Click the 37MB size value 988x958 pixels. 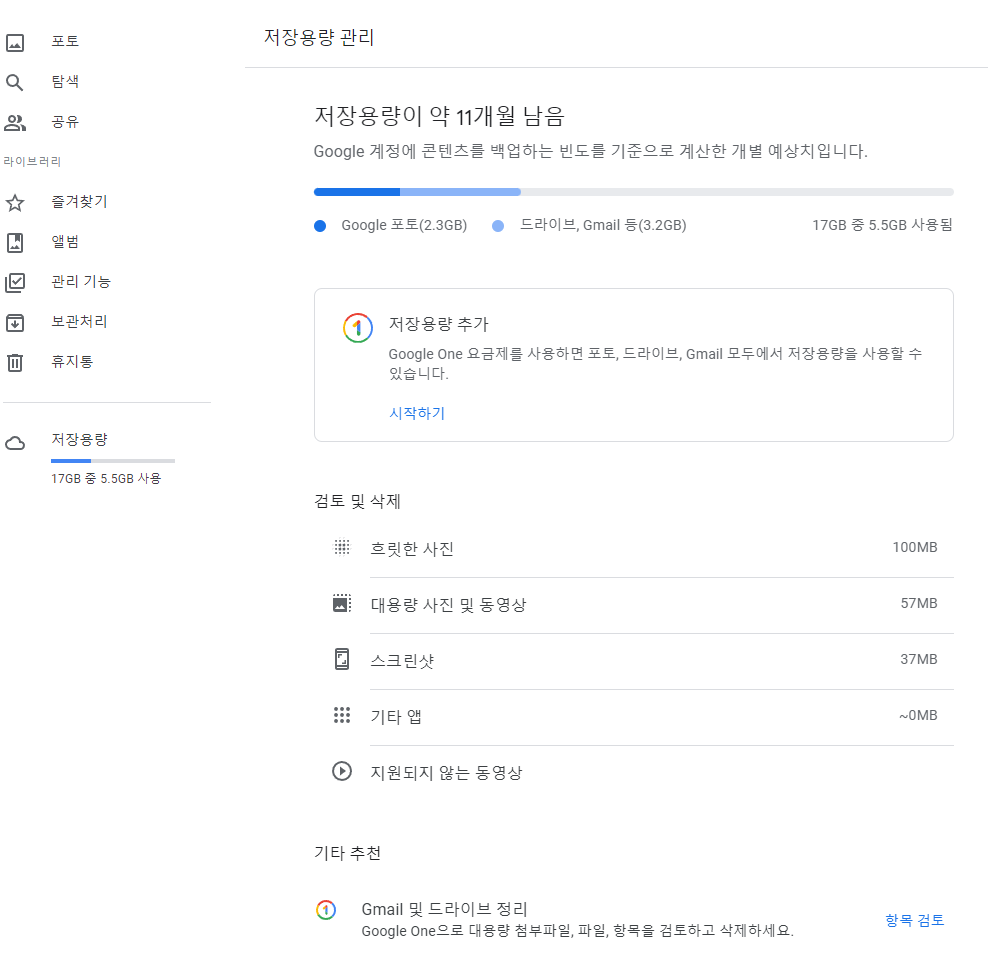[x=919, y=659]
